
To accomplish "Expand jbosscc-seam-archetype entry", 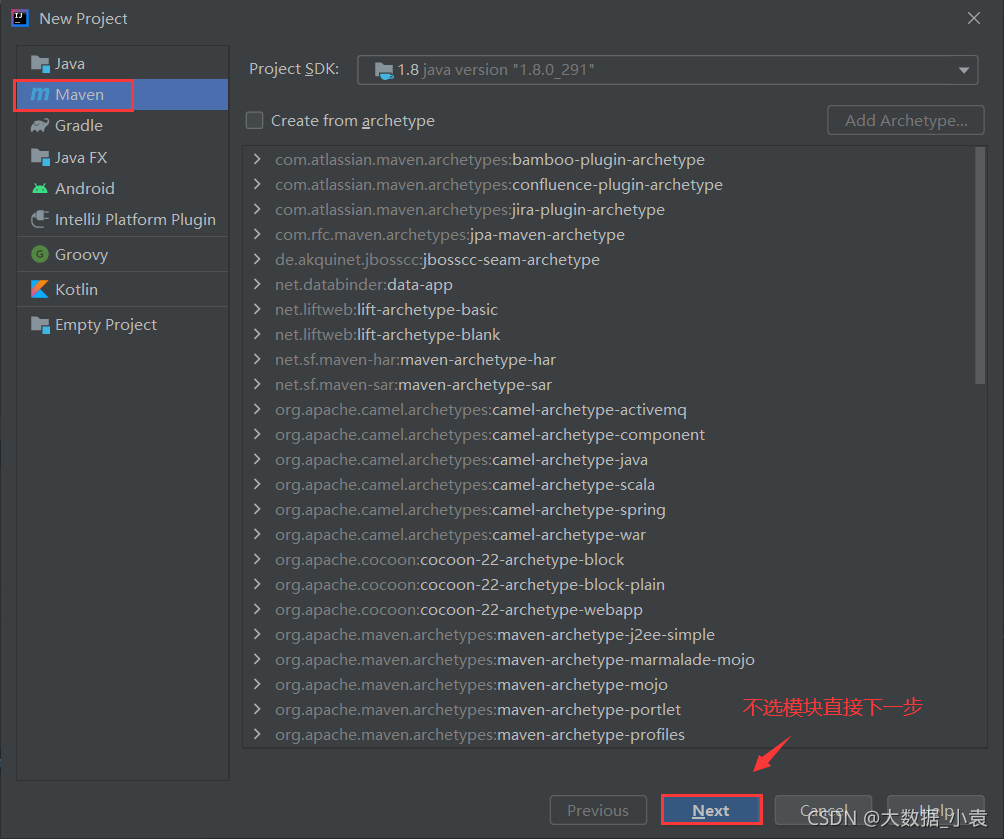I will tap(257, 259).
